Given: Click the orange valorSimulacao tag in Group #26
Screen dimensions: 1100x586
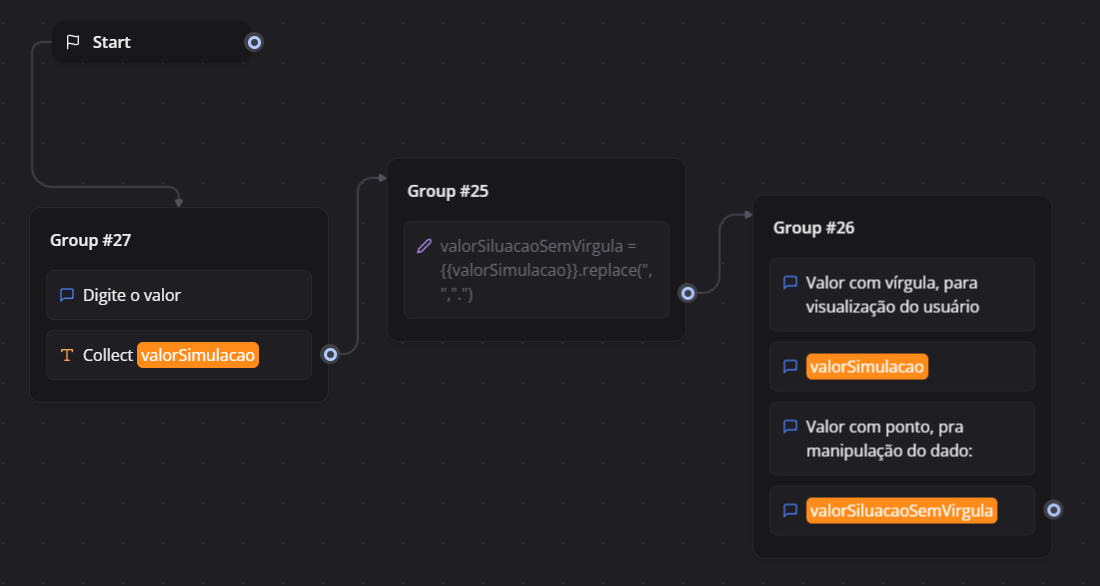Looking at the screenshot, I should tap(868, 367).
